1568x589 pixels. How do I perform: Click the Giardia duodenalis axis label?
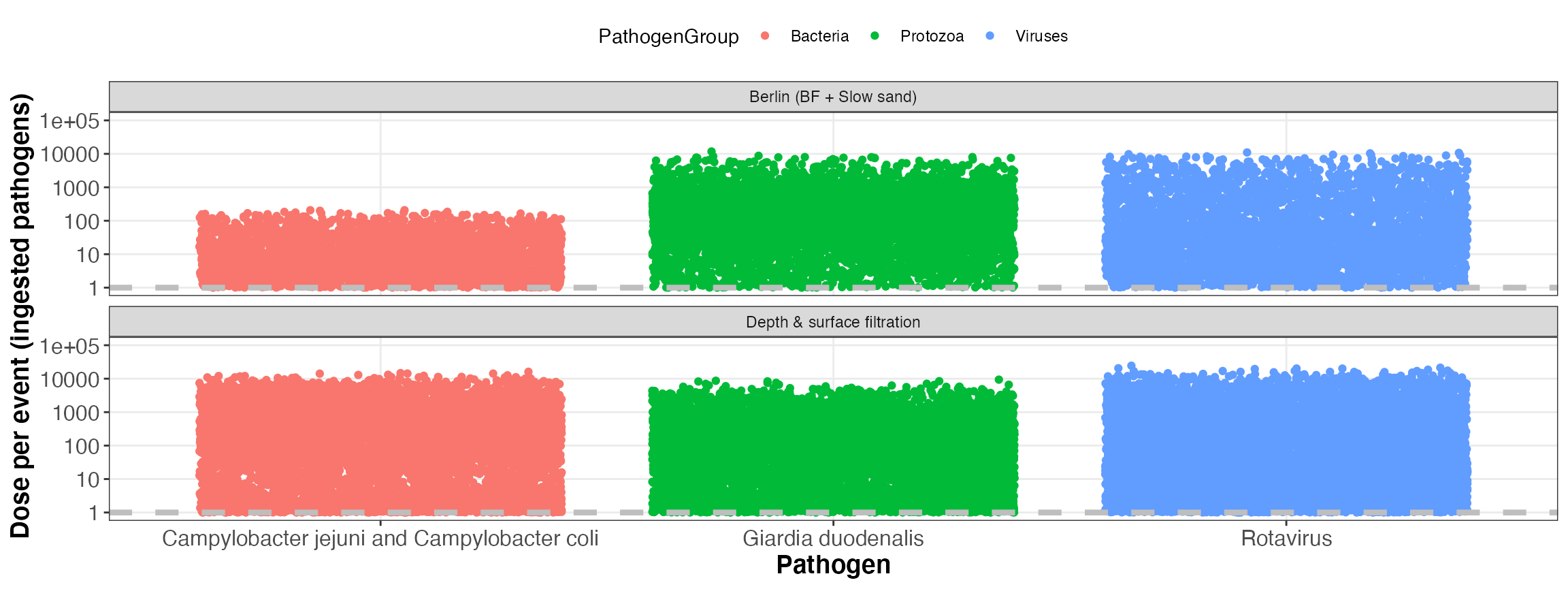(x=833, y=539)
